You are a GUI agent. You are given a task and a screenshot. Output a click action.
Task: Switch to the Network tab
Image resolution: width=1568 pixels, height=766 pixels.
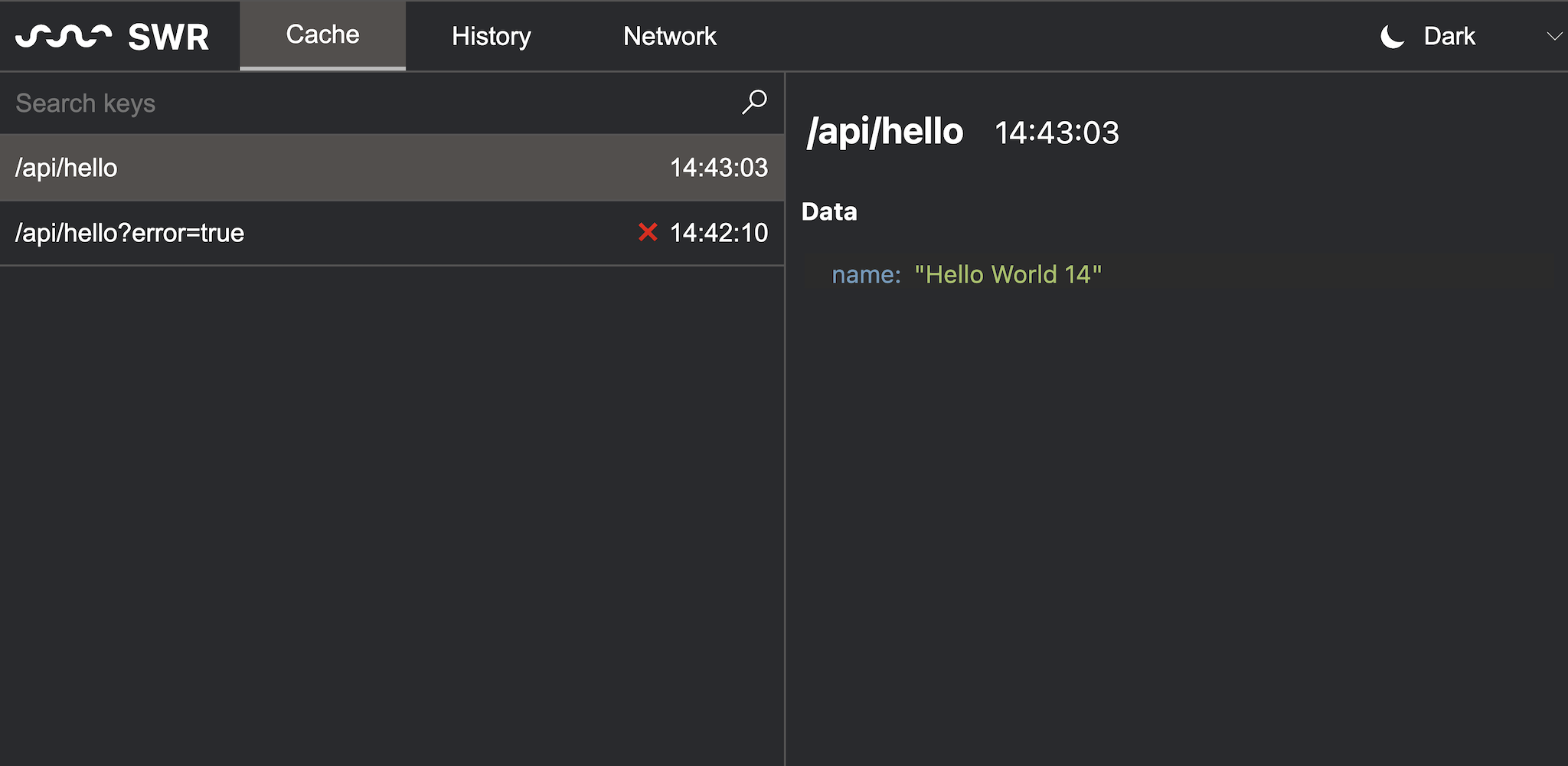pyautogui.click(x=670, y=36)
